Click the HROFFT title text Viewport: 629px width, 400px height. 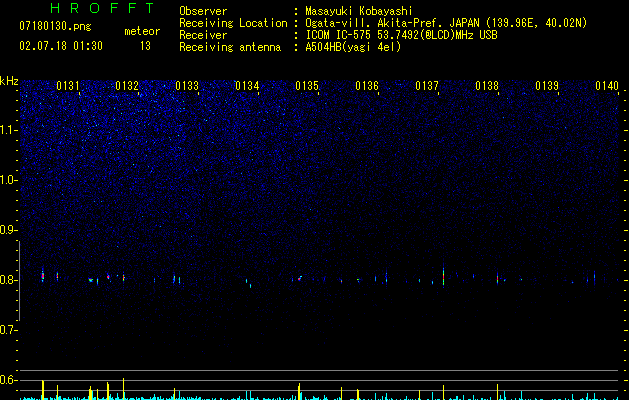click(102, 8)
